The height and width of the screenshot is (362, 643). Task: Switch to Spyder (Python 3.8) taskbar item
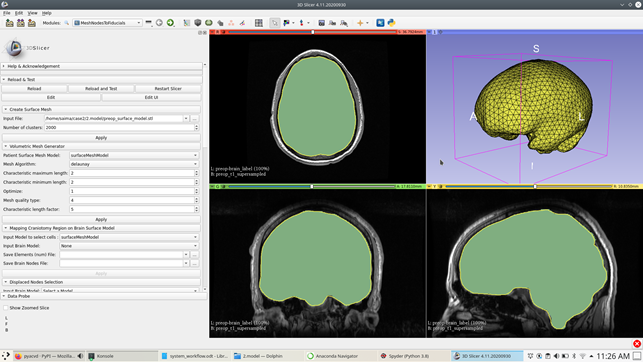point(413,356)
